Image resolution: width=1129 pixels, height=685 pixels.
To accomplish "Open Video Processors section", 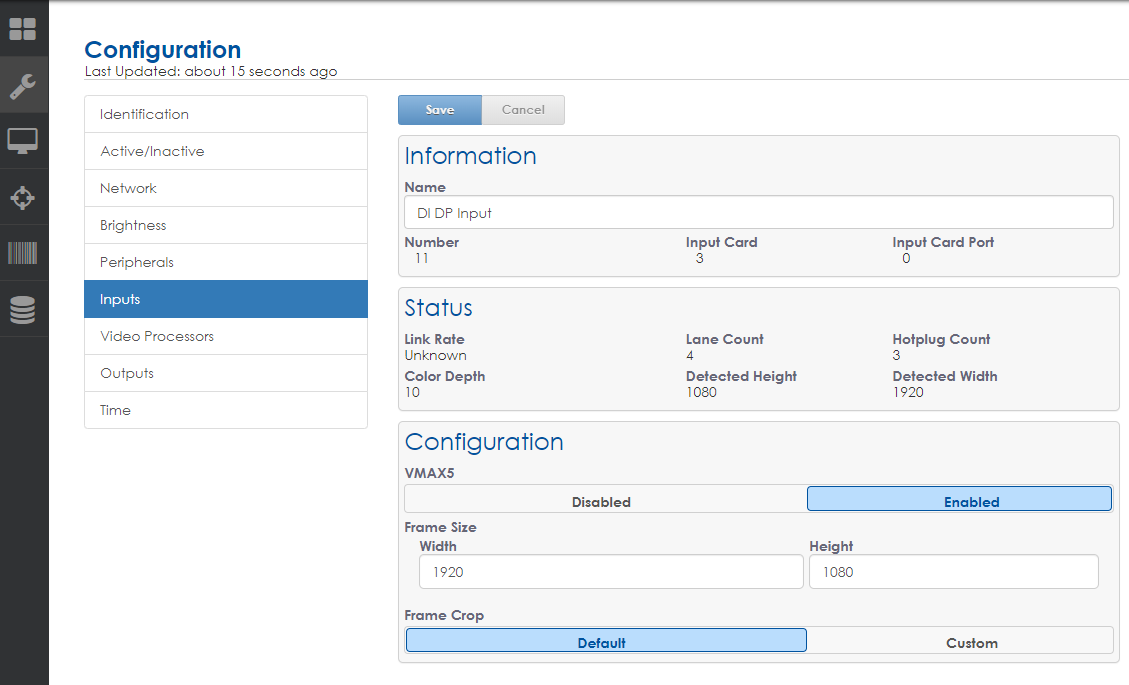I will [x=226, y=336].
